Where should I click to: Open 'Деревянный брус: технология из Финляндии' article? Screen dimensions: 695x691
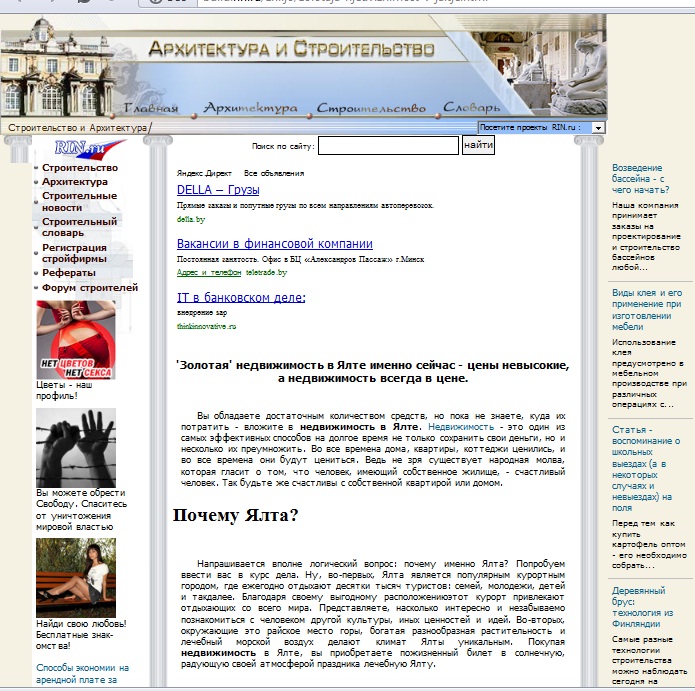tap(643, 607)
